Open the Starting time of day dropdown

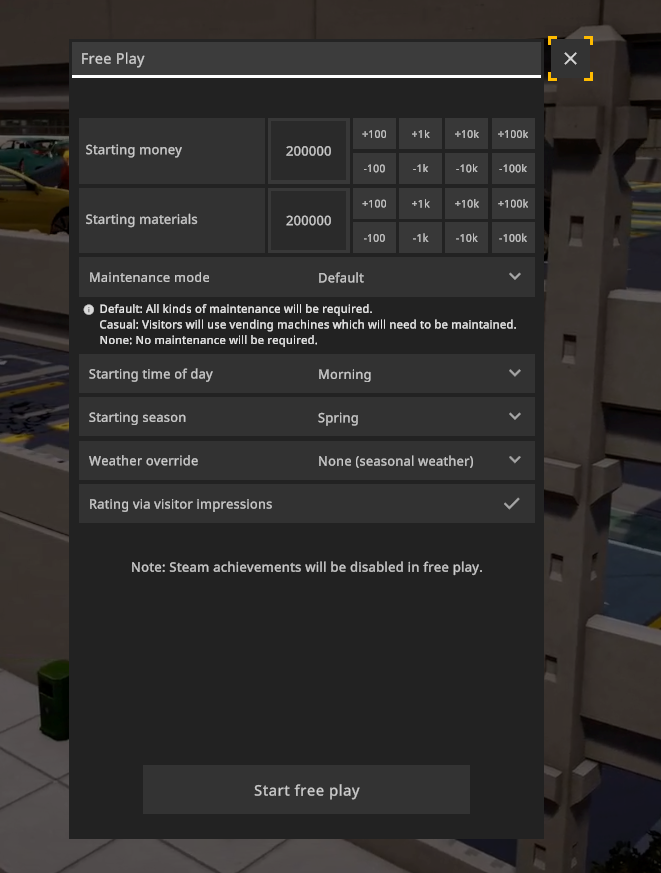514,374
